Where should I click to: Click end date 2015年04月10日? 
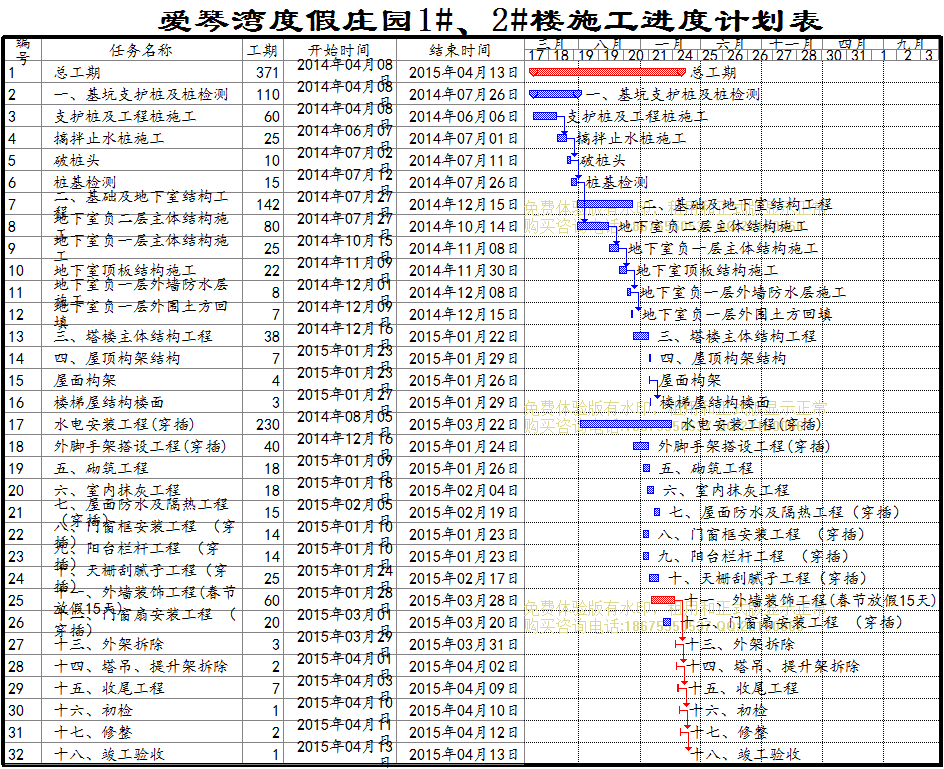point(463,711)
